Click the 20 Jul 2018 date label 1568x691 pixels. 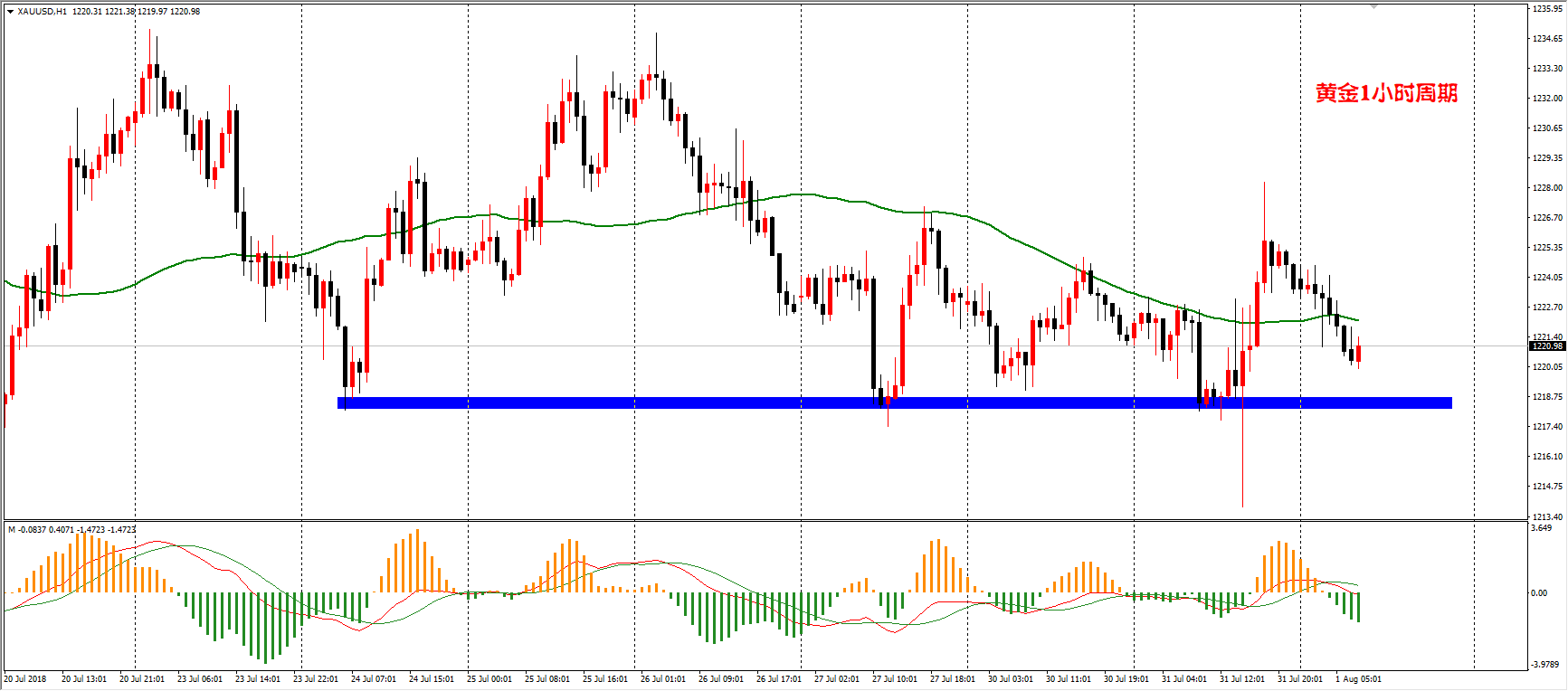pos(25,679)
